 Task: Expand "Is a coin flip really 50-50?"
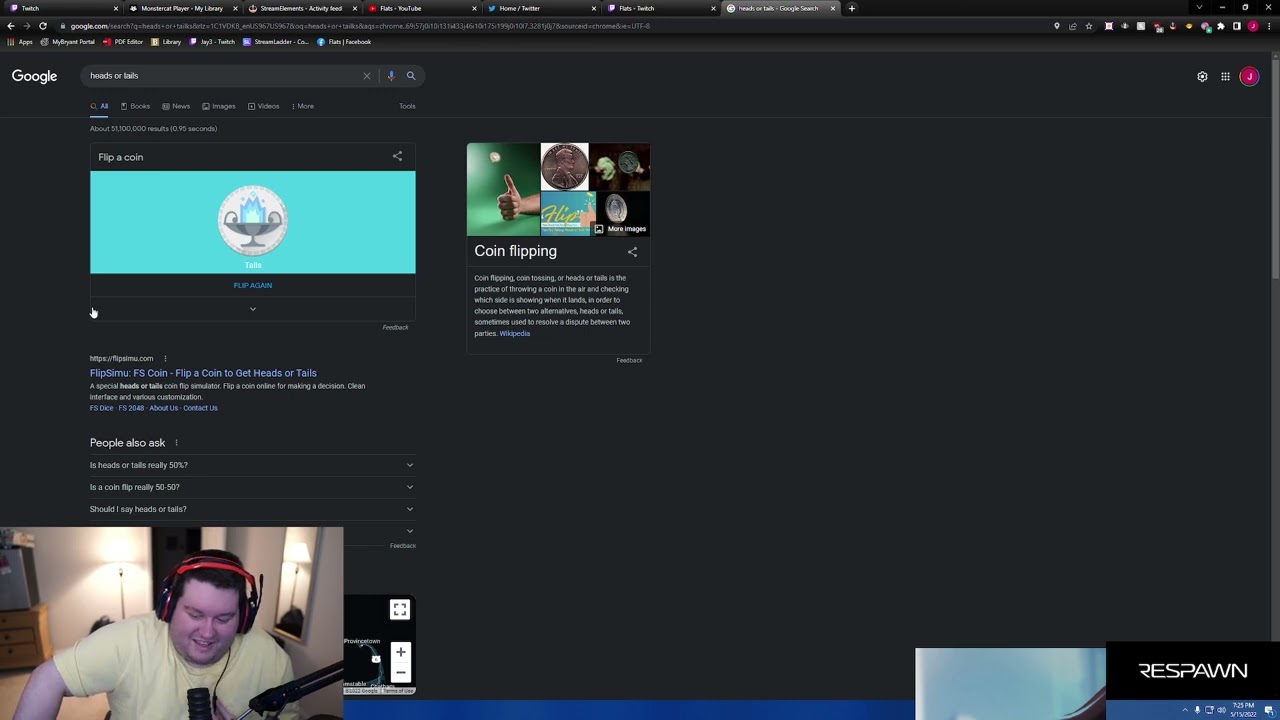tap(252, 487)
